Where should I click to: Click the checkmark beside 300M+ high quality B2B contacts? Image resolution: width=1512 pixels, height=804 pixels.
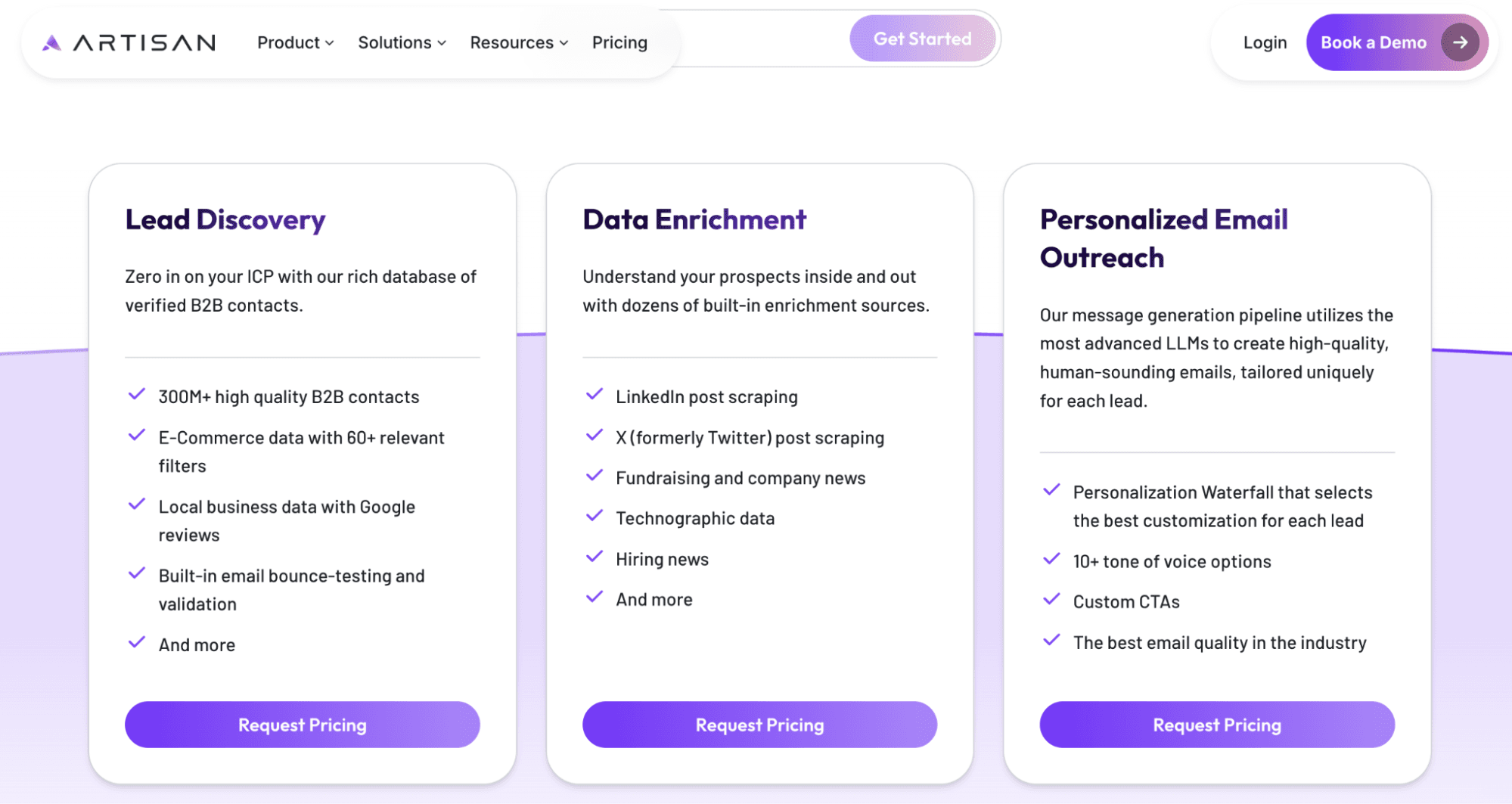(x=137, y=394)
